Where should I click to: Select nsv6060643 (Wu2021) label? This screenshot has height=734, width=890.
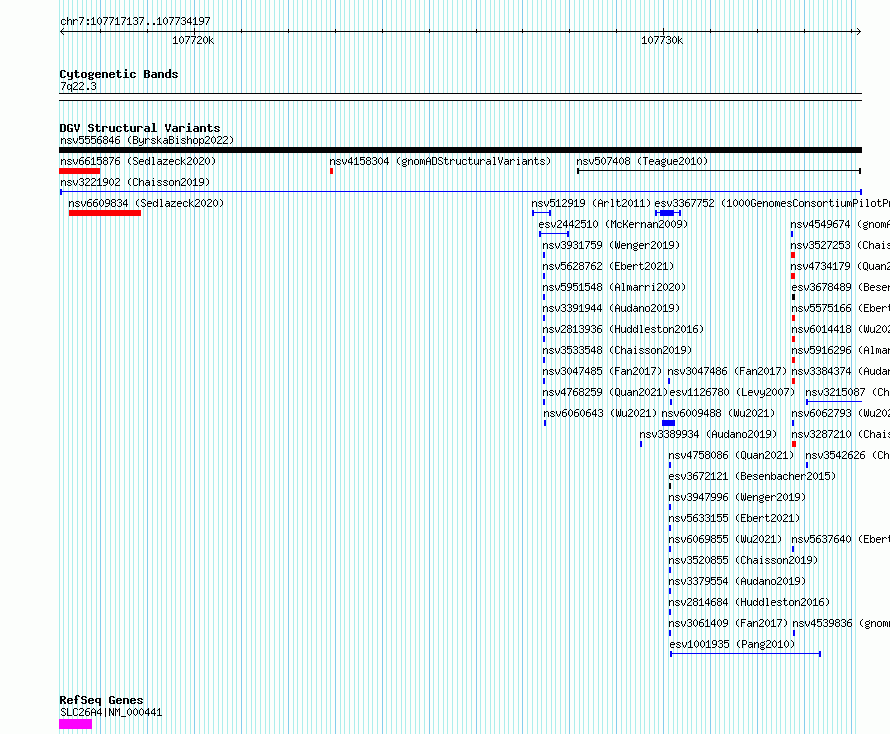click(x=600, y=413)
